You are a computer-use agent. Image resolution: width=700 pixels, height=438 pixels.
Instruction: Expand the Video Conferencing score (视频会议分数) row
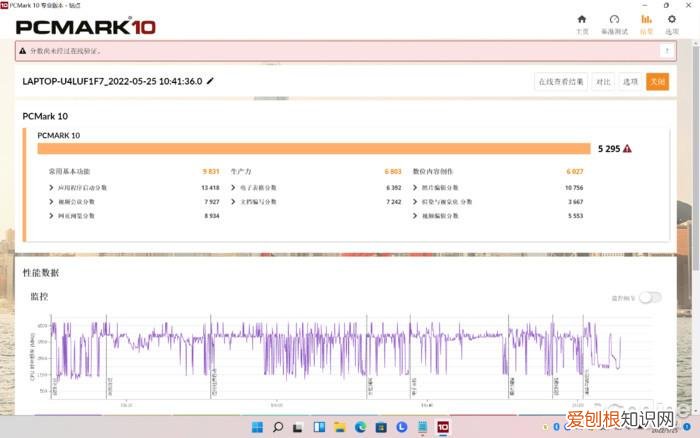pos(53,201)
